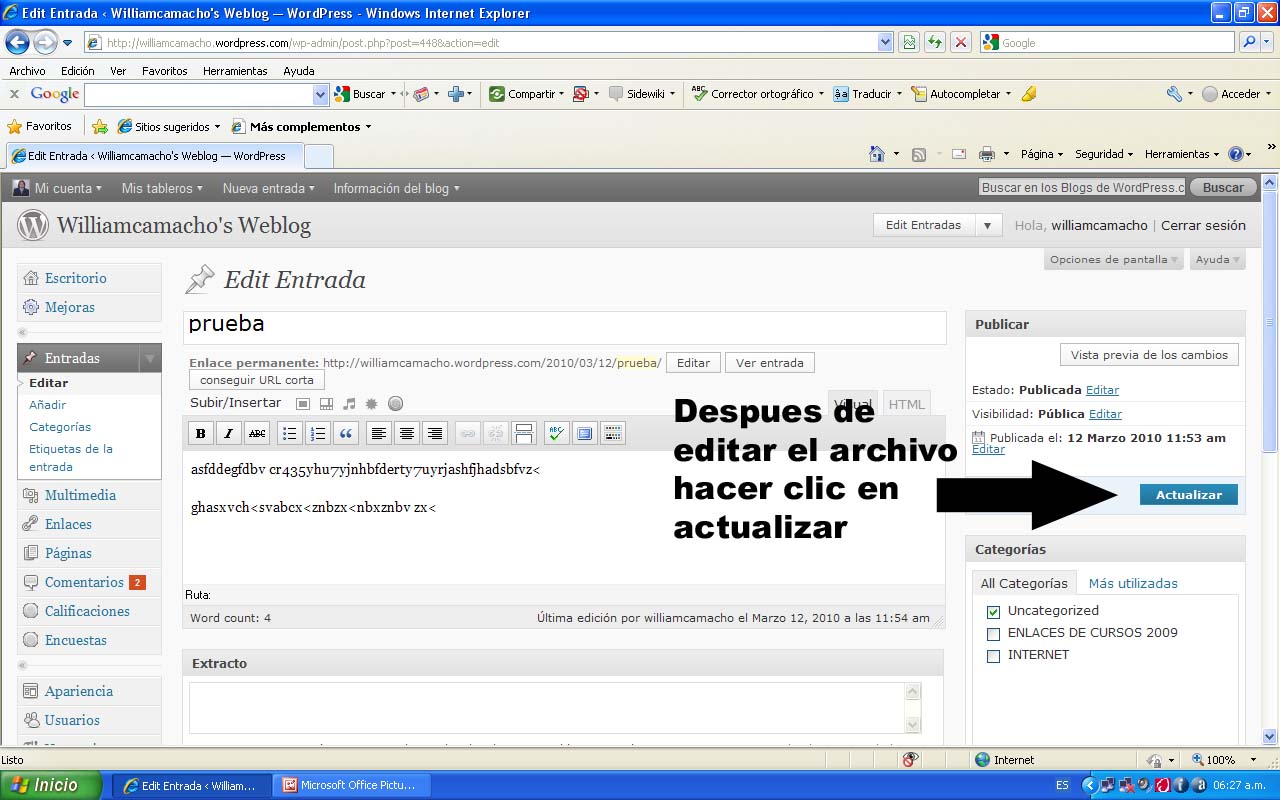Open the Comentarios link in sidebar
Screen dimensions: 1280x800
[x=84, y=582]
